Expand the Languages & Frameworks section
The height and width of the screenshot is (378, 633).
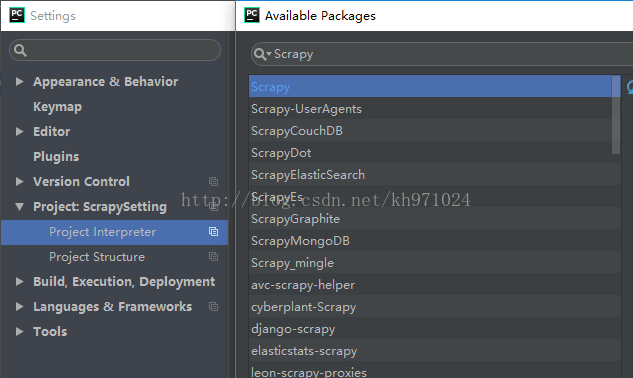[19, 307]
